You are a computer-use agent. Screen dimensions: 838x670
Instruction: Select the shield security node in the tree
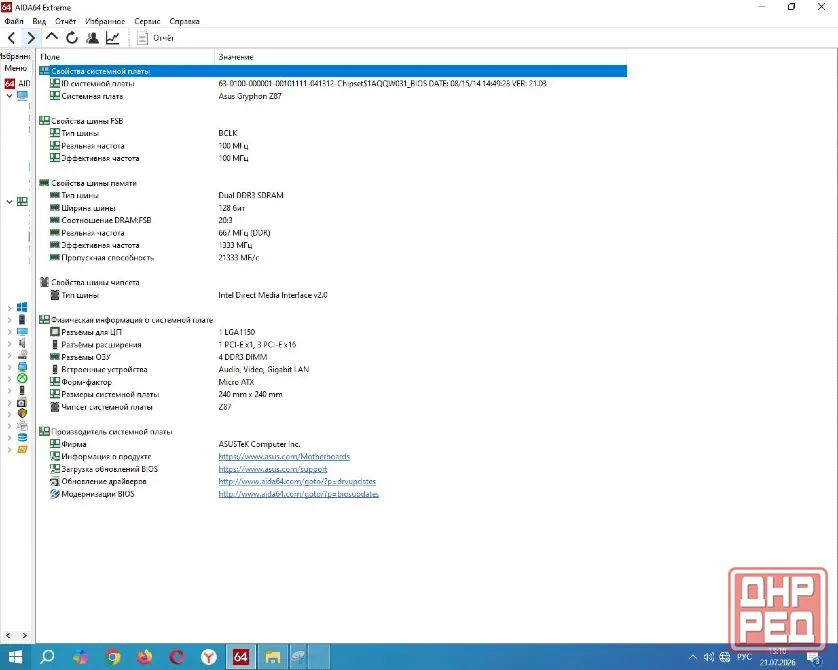(22, 414)
